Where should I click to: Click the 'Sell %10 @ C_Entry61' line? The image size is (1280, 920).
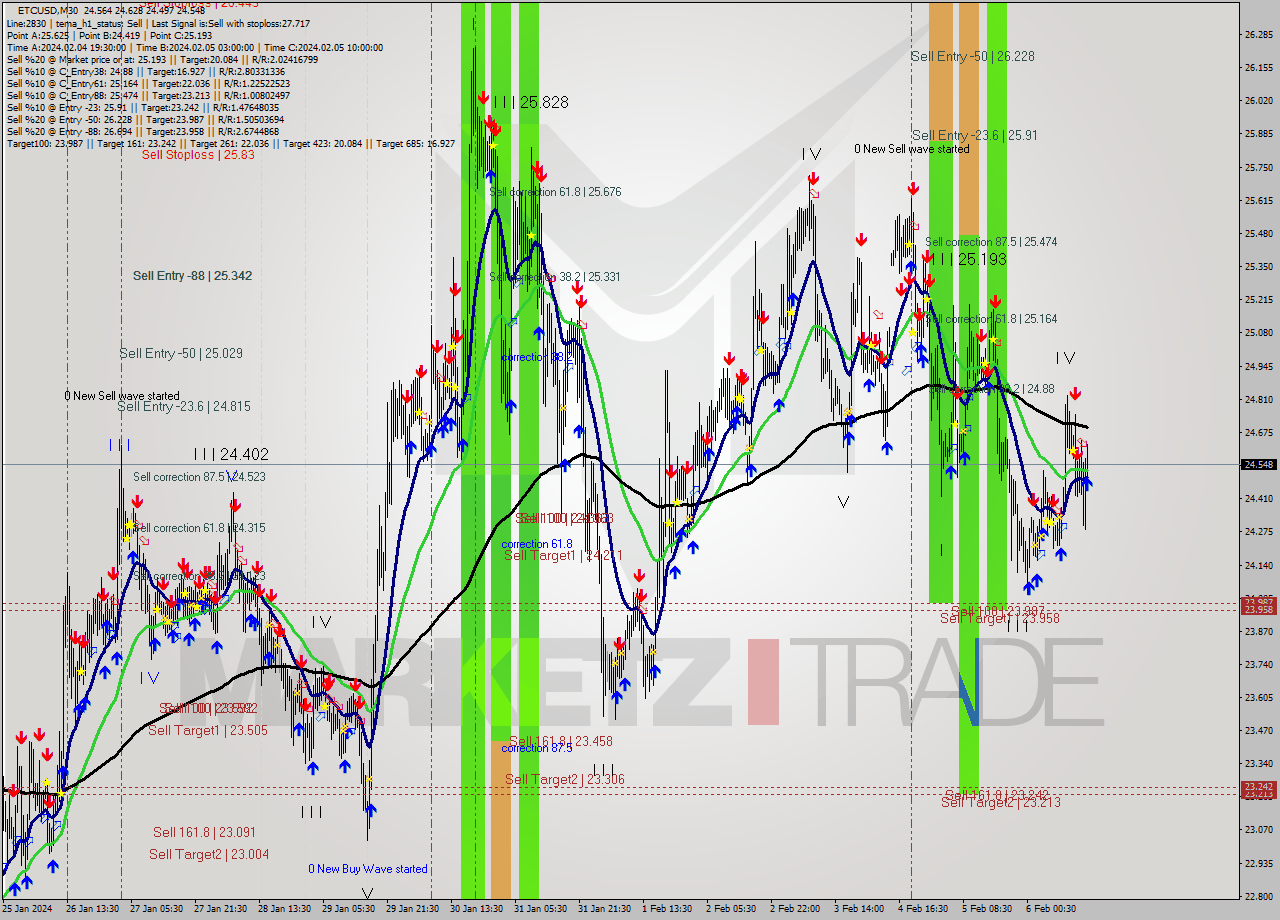point(148,83)
